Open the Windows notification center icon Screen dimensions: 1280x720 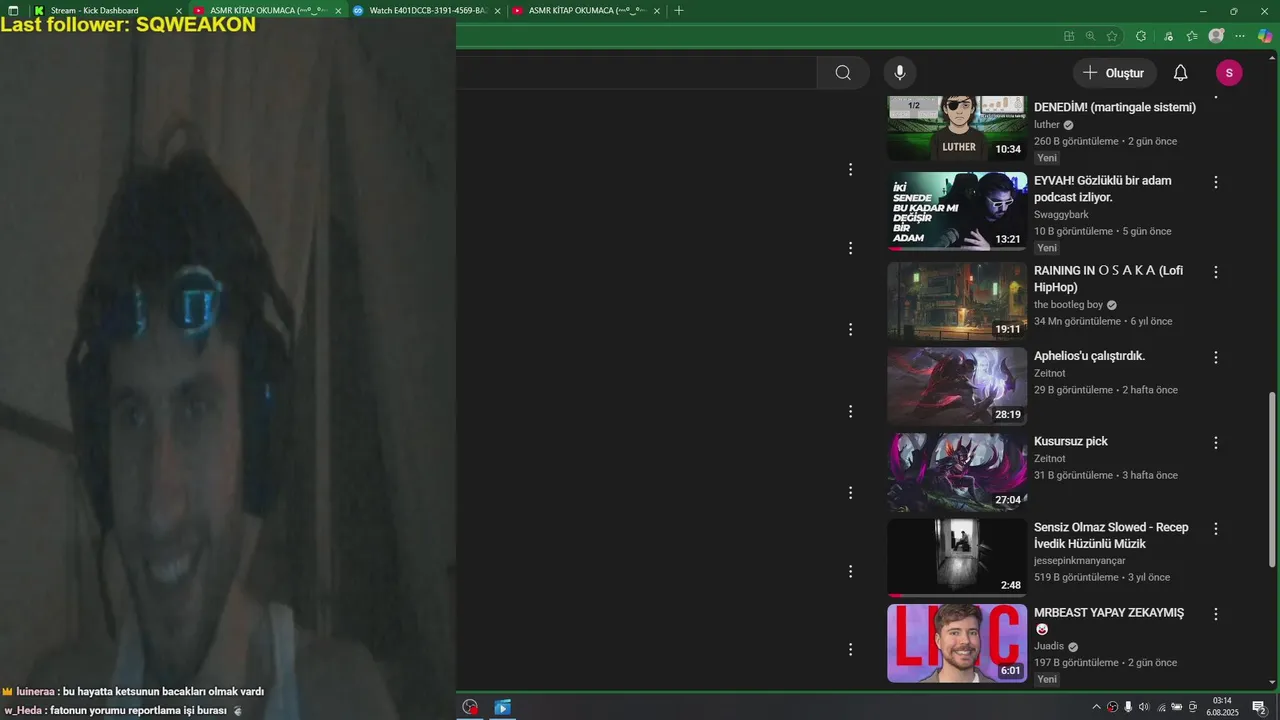[1259, 707]
